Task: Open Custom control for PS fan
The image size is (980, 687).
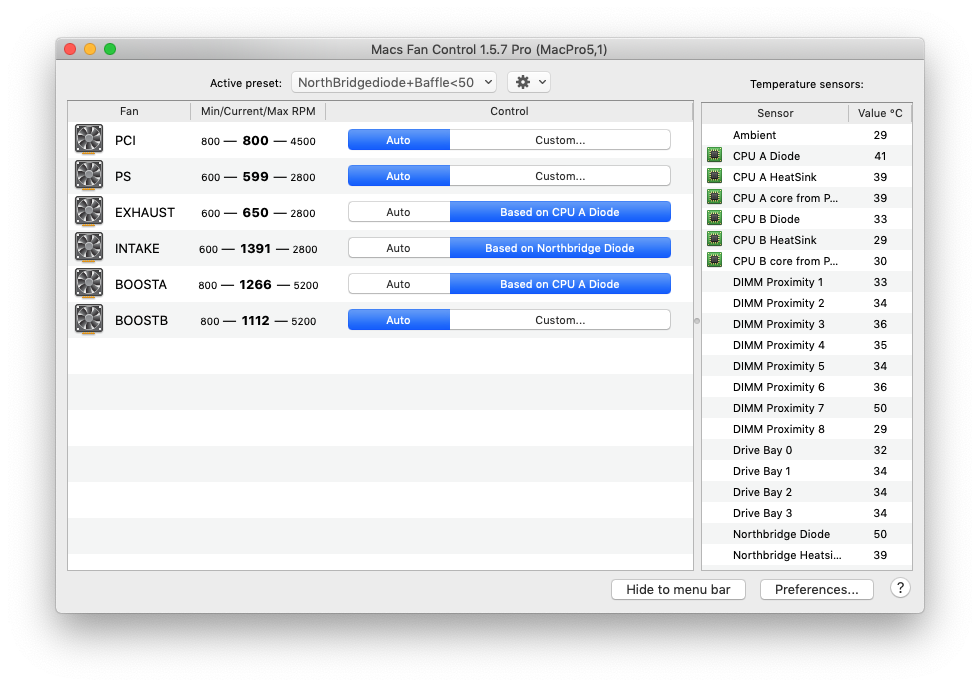Action: tap(560, 176)
